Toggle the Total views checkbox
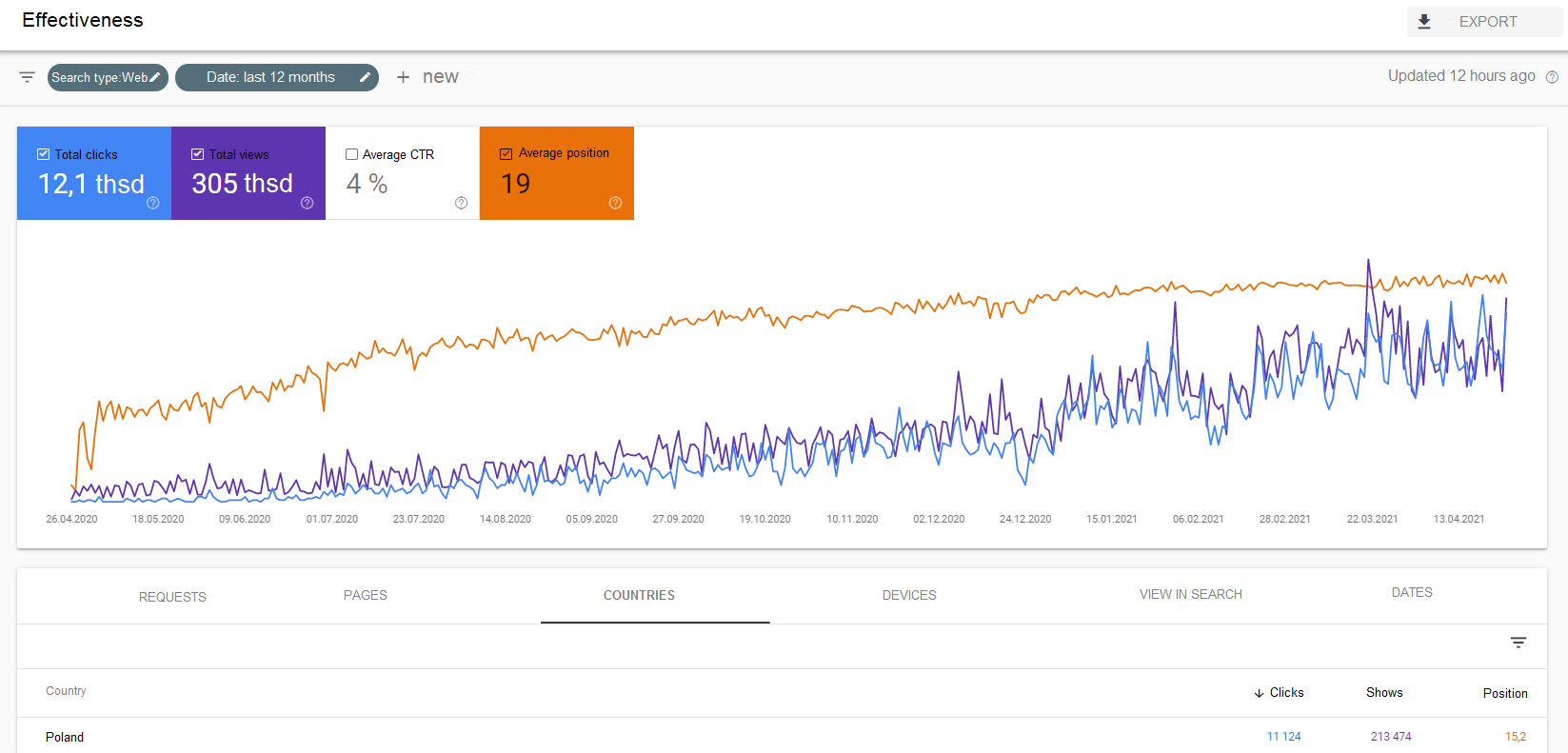Viewport: 1568px width, 753px height. 197,154
